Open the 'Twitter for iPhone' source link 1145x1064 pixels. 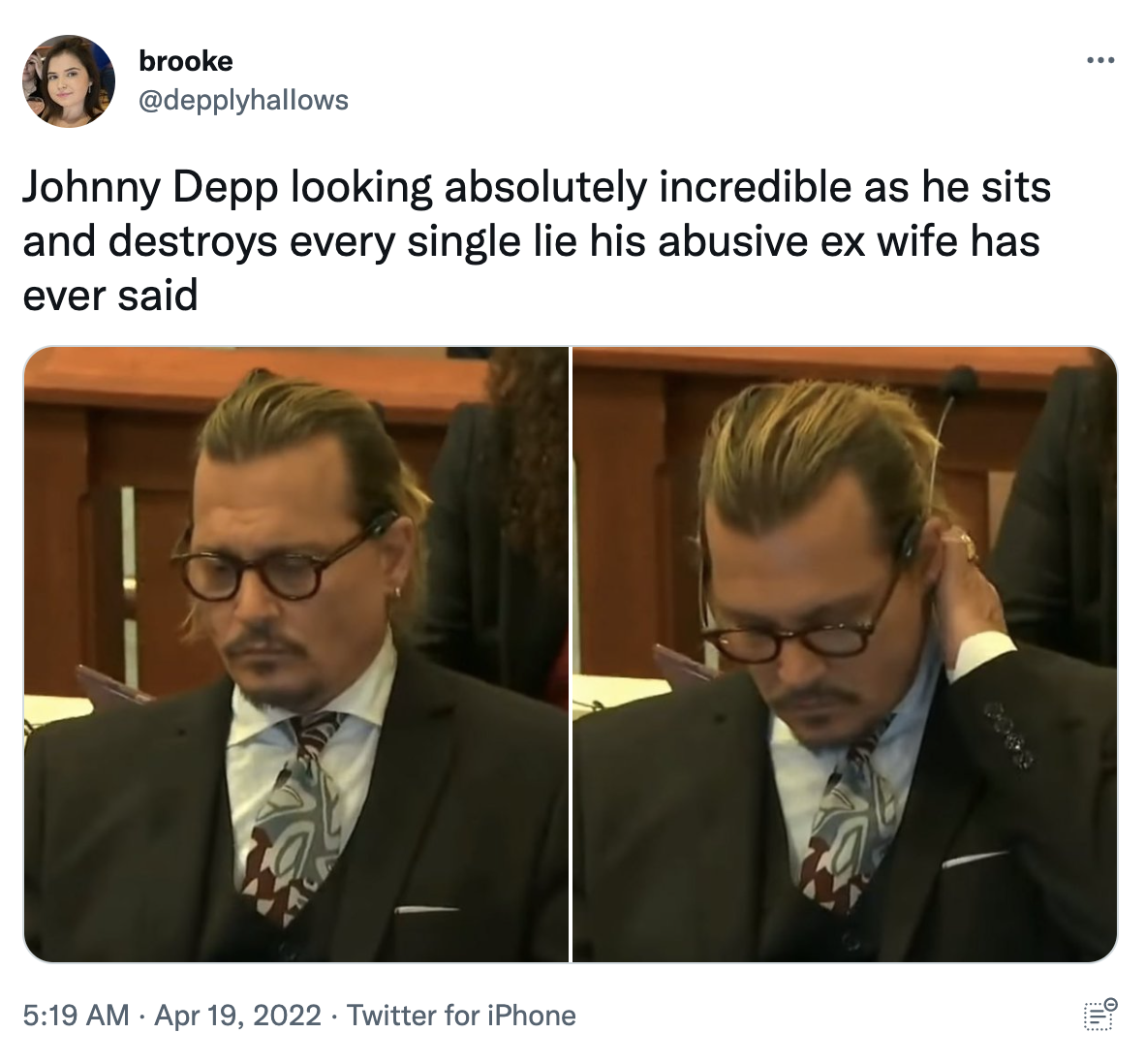[x=462, y=1016]
